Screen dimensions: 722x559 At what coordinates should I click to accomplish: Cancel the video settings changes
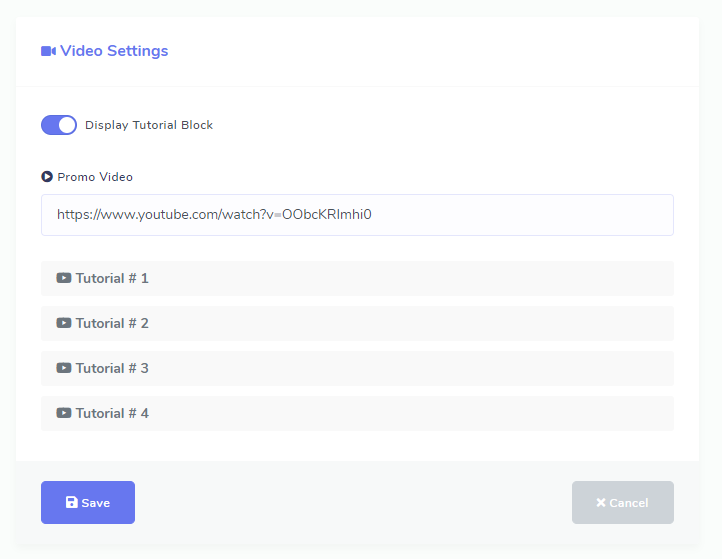tap(622, 503)
